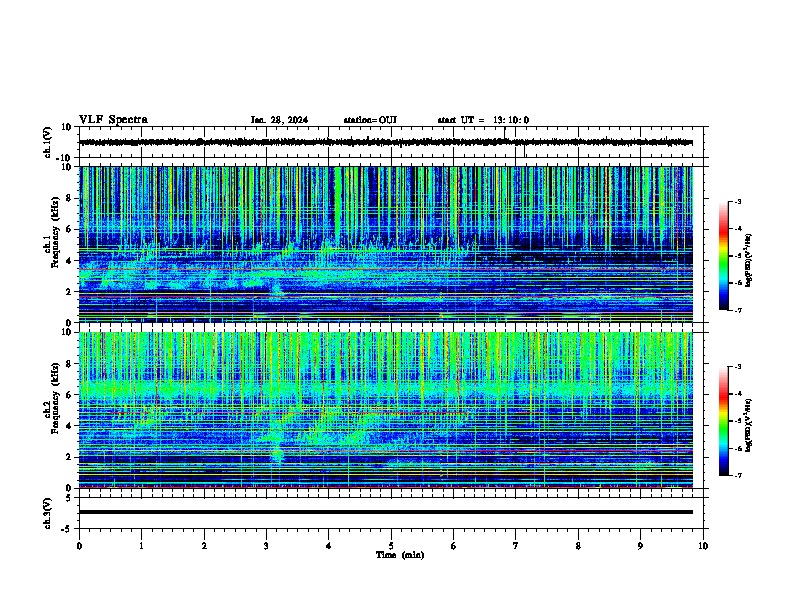Click the ch.1 colorbar "-3" tick label
Image resolution: width=792 pixels, height=612 pixels.
coord(737,201)
